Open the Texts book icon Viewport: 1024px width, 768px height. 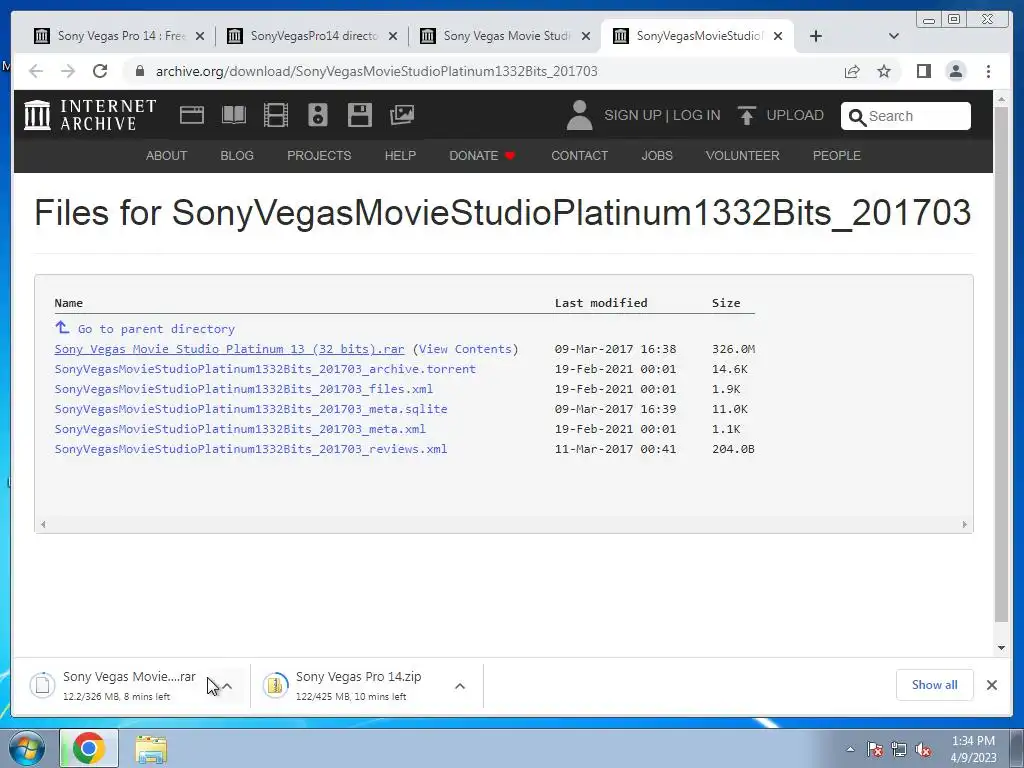234,115
